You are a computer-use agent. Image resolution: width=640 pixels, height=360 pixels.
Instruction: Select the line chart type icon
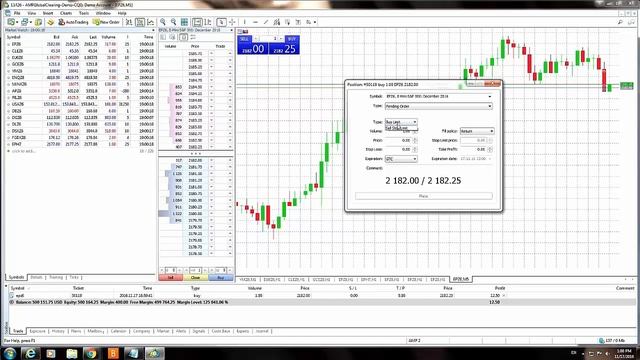pos(151,22)
